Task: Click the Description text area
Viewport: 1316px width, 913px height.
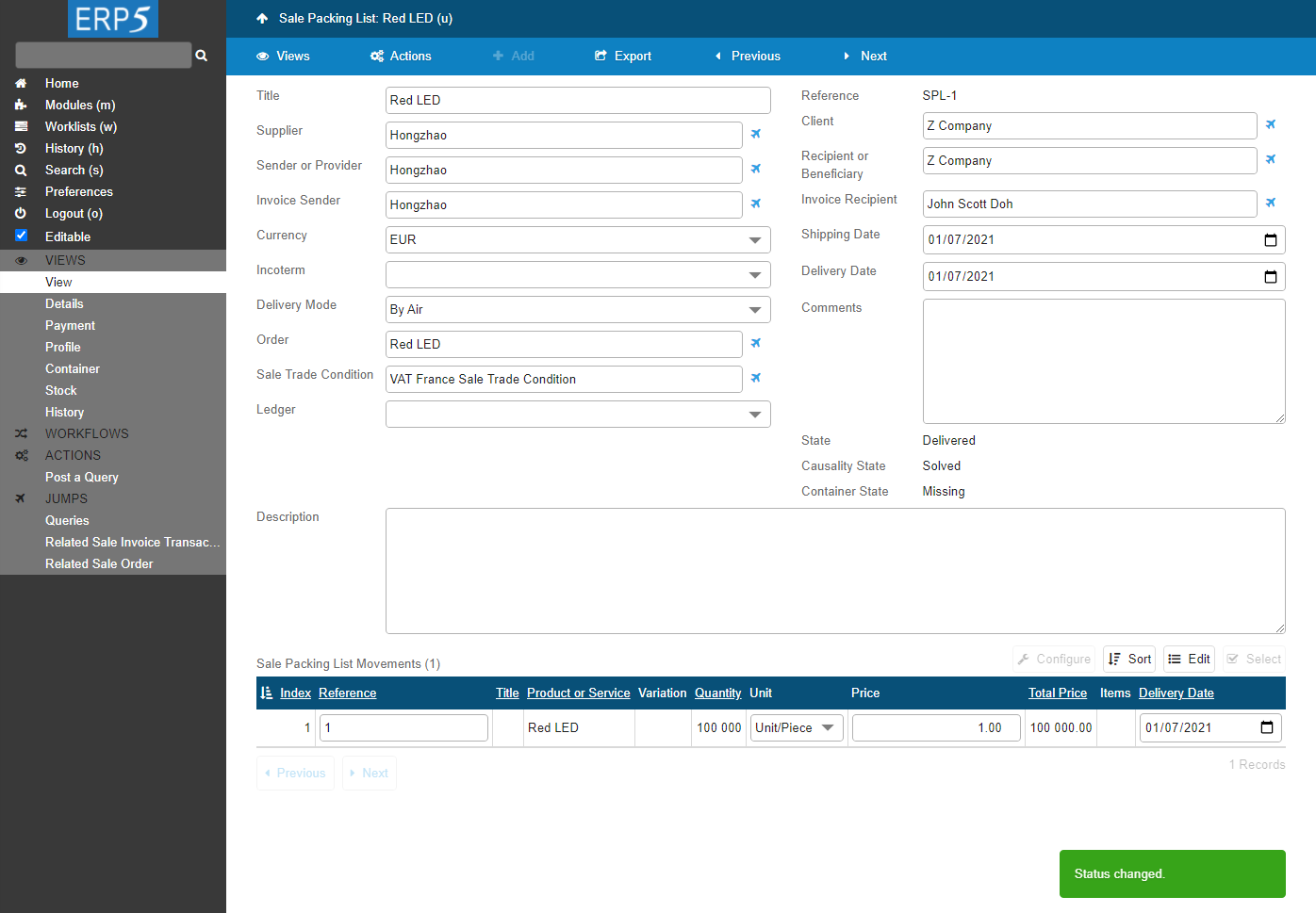Action: (835, 571)
